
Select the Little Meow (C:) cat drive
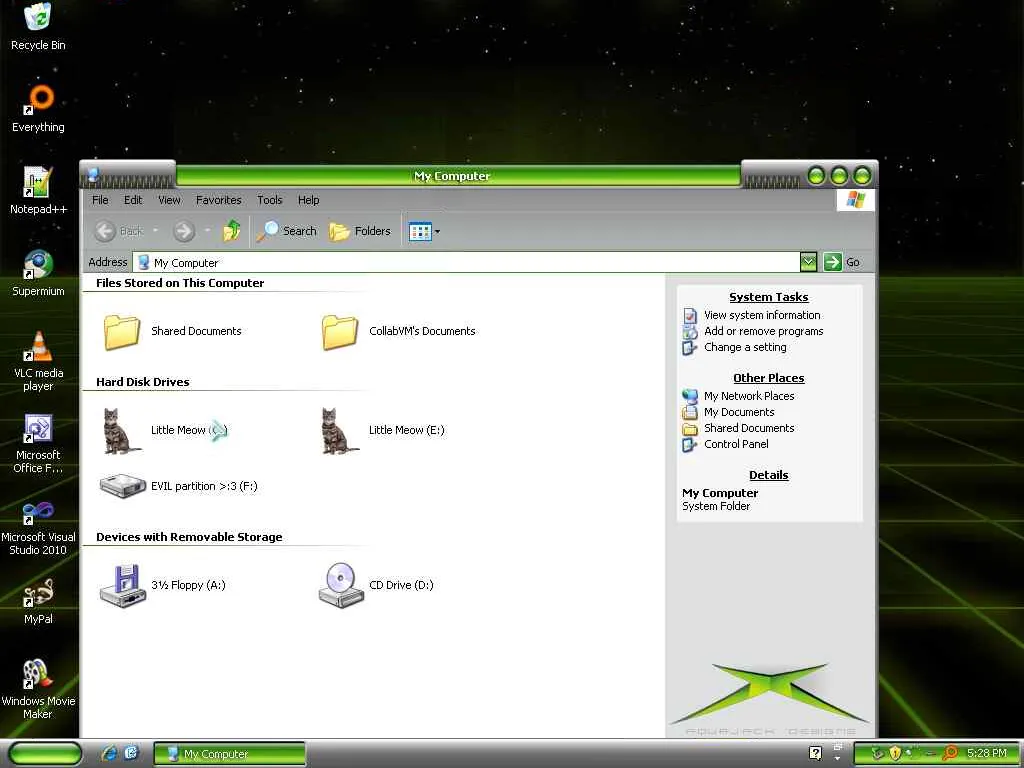(165, 430)
